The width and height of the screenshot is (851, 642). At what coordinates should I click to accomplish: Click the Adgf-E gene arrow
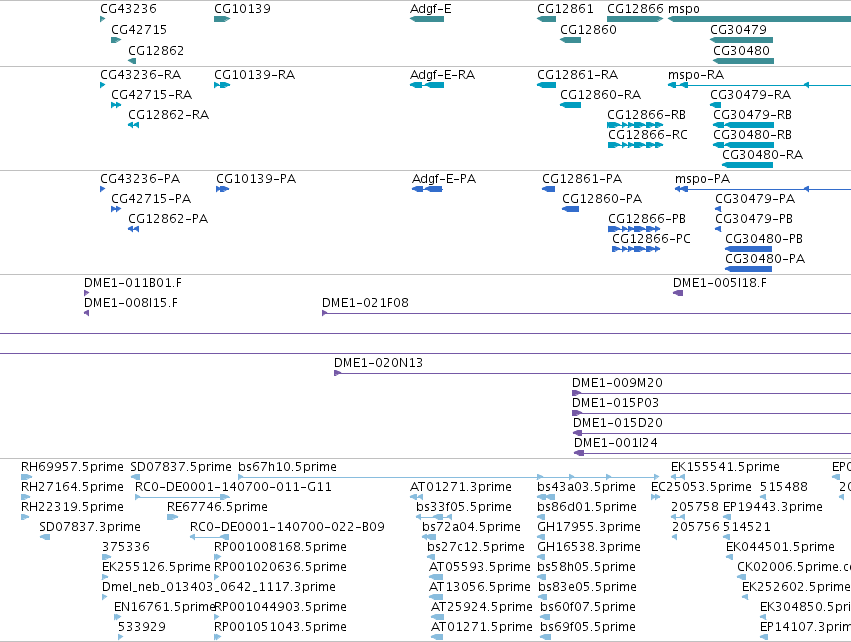[427, 19]
